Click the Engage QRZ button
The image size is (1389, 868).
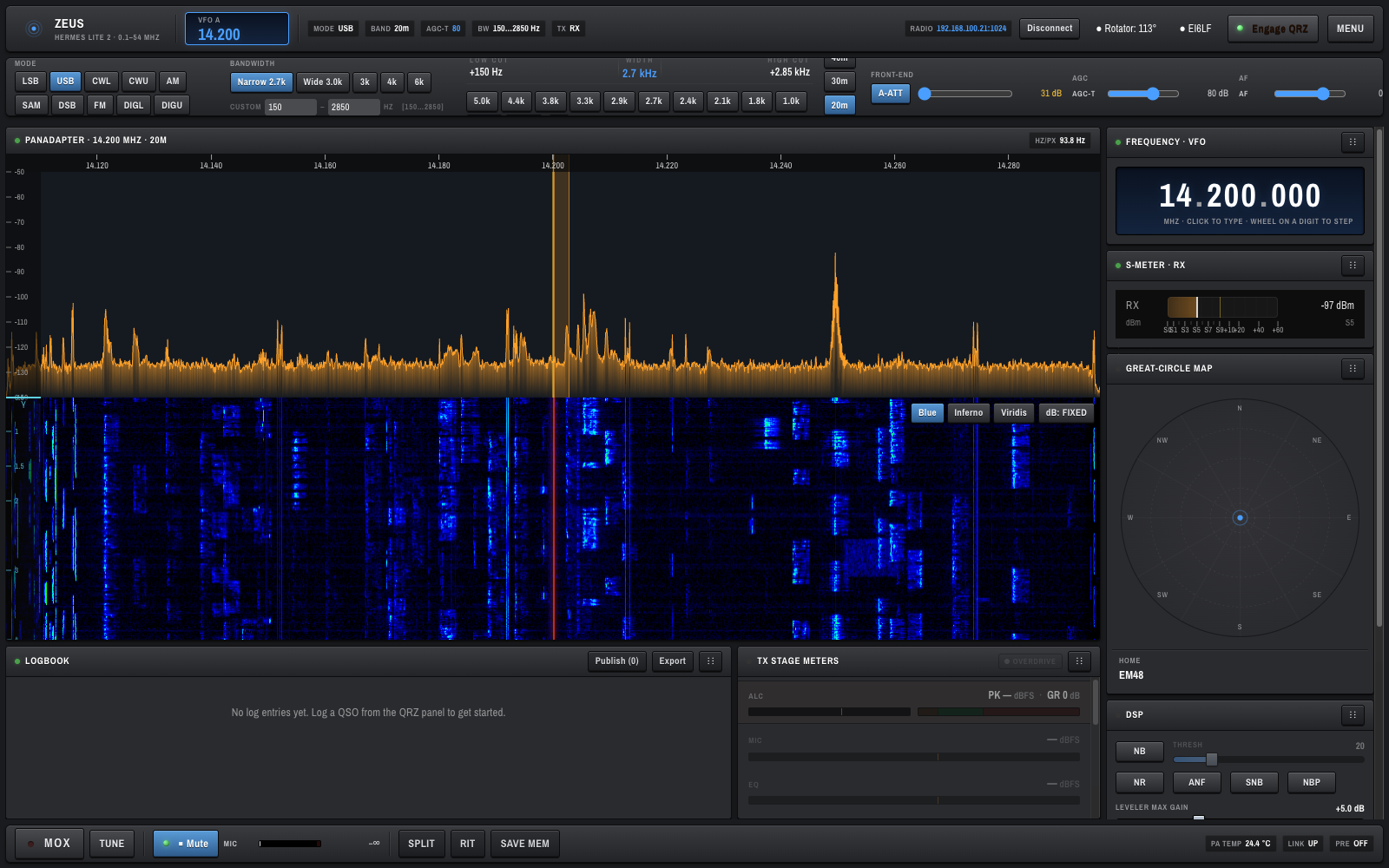coord(1273,29)
